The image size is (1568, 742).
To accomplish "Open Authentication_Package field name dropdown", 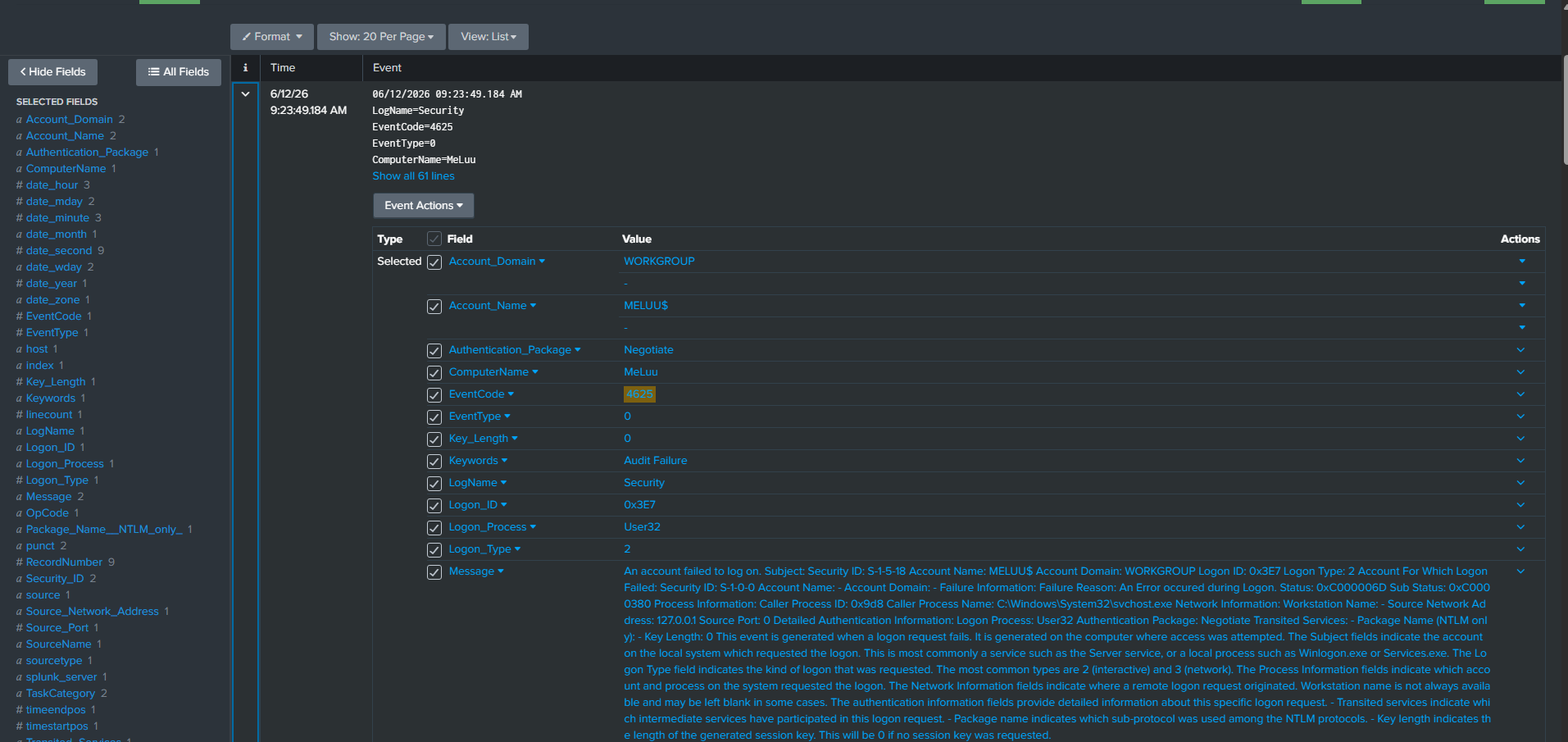I will tap(515, 350).
